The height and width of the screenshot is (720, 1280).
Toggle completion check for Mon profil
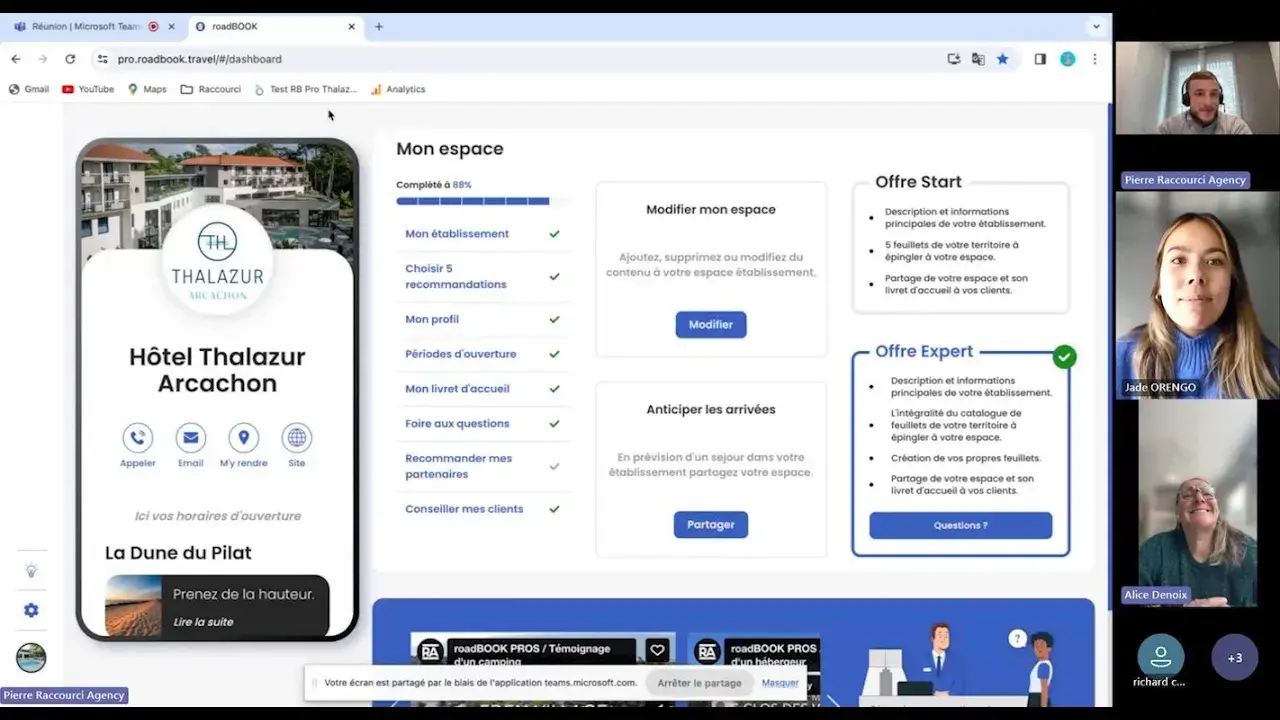554,319
